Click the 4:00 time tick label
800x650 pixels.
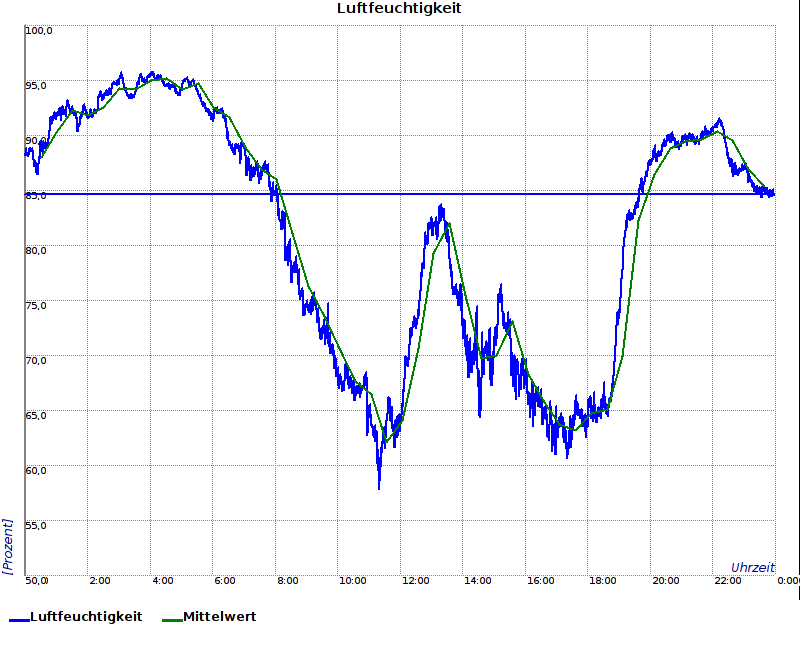163,581
